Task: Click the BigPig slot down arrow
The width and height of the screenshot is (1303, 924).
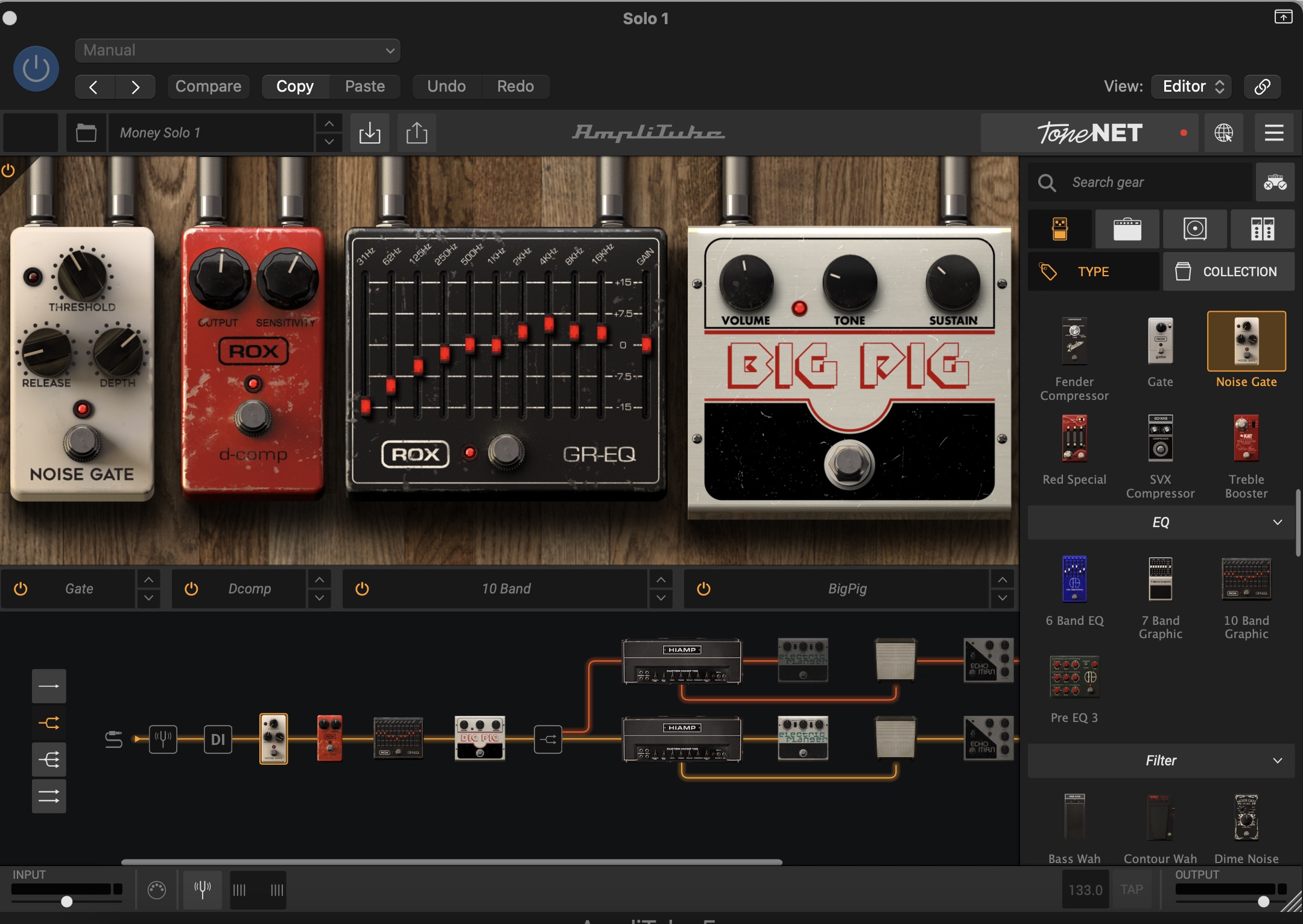Action: tap(1002, 598)
